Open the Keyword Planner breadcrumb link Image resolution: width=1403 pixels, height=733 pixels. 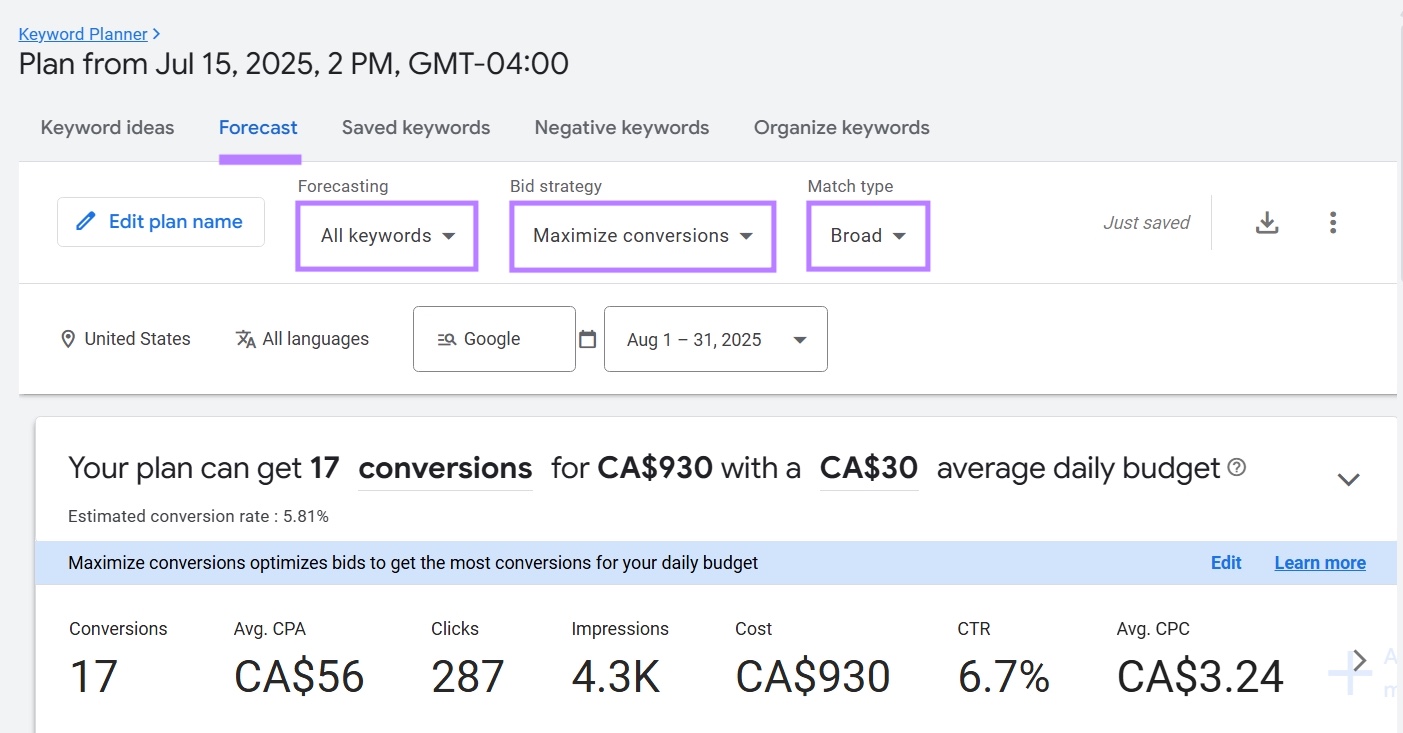tap(84, 33)
